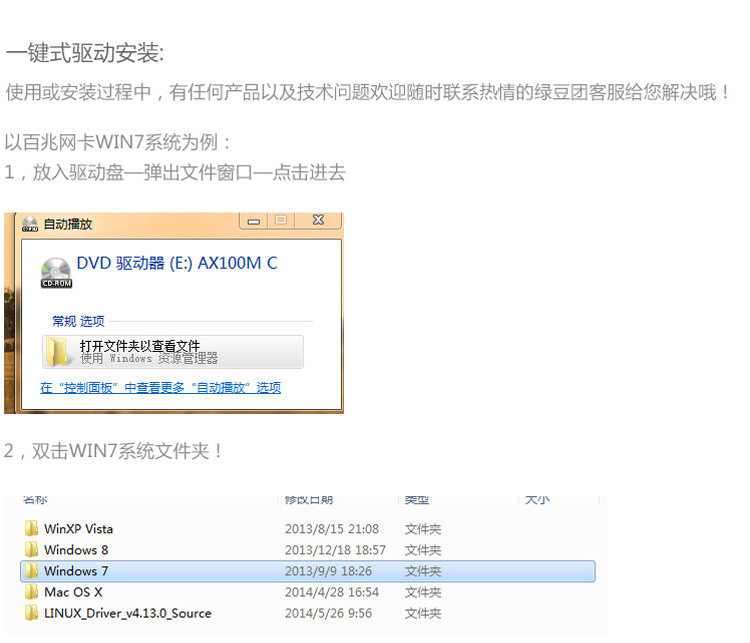Click the folder icon beside 打开文件夹以查看文件
The height and width of the screenshot is (643, 750).
[x=58, y=352]
